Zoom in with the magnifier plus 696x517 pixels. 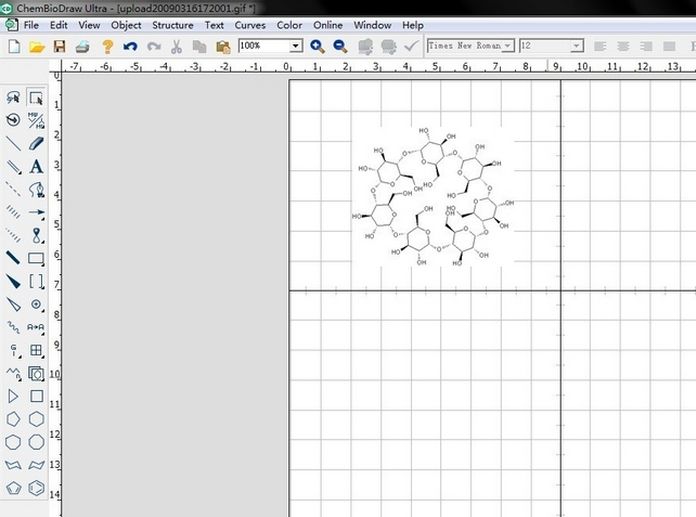317,46
